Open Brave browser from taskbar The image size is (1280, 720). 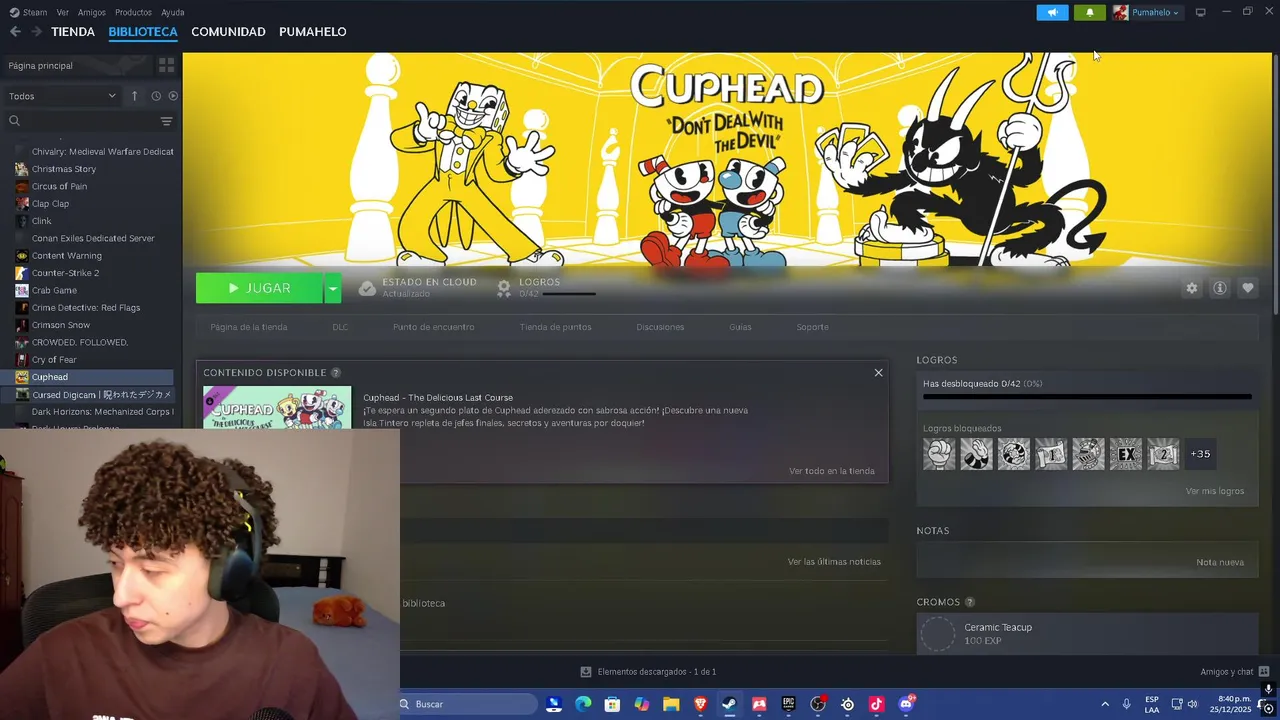coord(700,704)
